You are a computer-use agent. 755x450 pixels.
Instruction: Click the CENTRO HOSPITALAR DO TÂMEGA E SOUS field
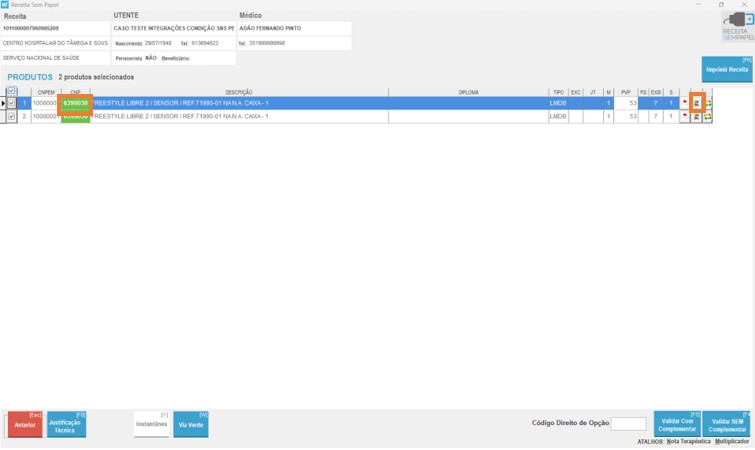tap(55, 43)
